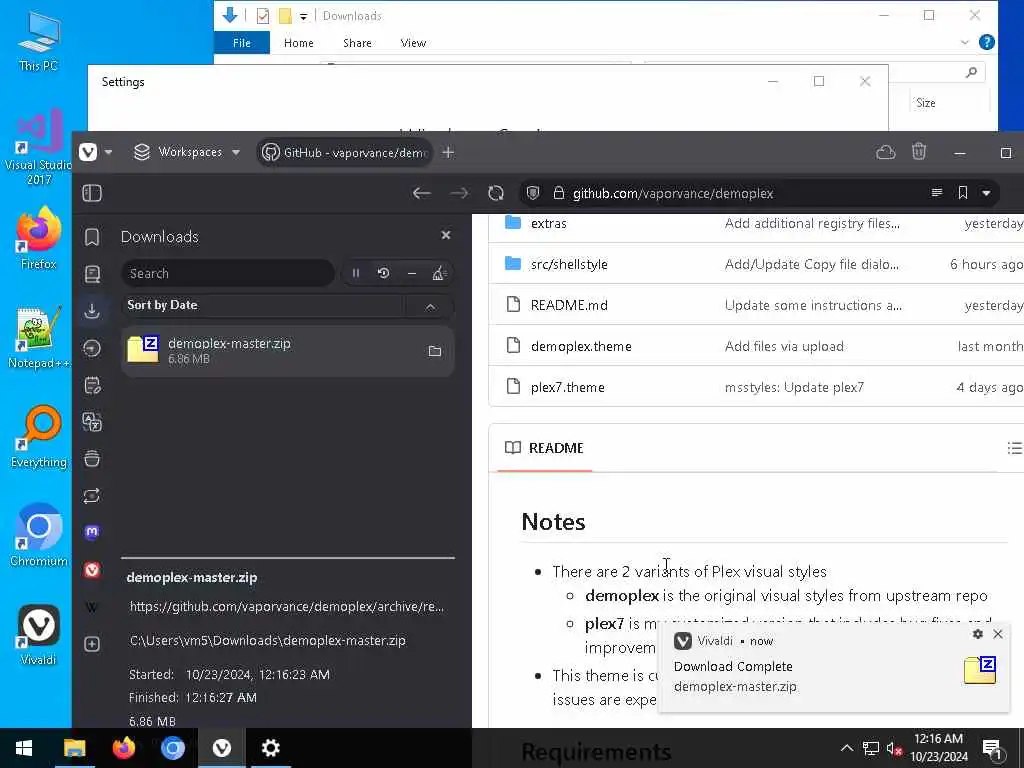
Task: Open commit message 'Add files via upload'
Action: point(784,346)
